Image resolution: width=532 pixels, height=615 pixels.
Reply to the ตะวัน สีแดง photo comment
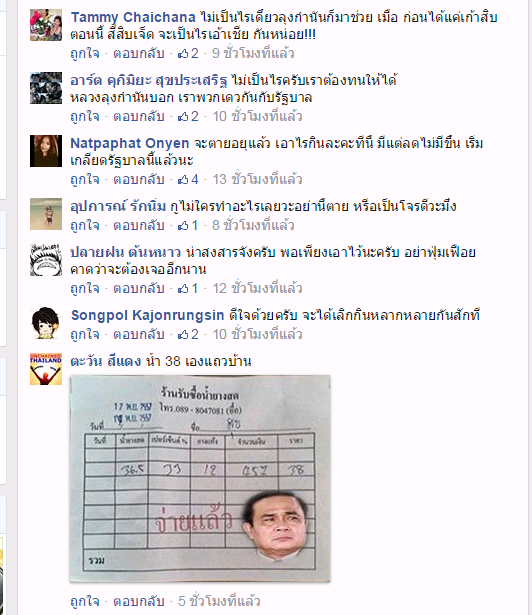click(x=139, y=601)
